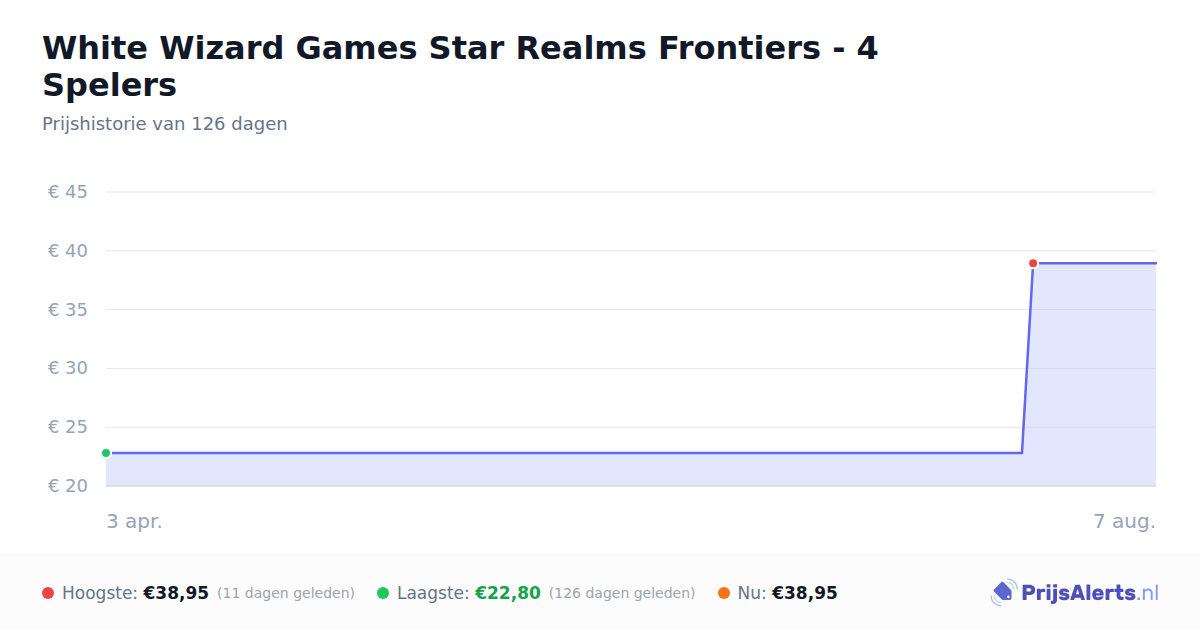Click the € 30 axis label
1200x630 pixels.
click(x=68, y=368)
